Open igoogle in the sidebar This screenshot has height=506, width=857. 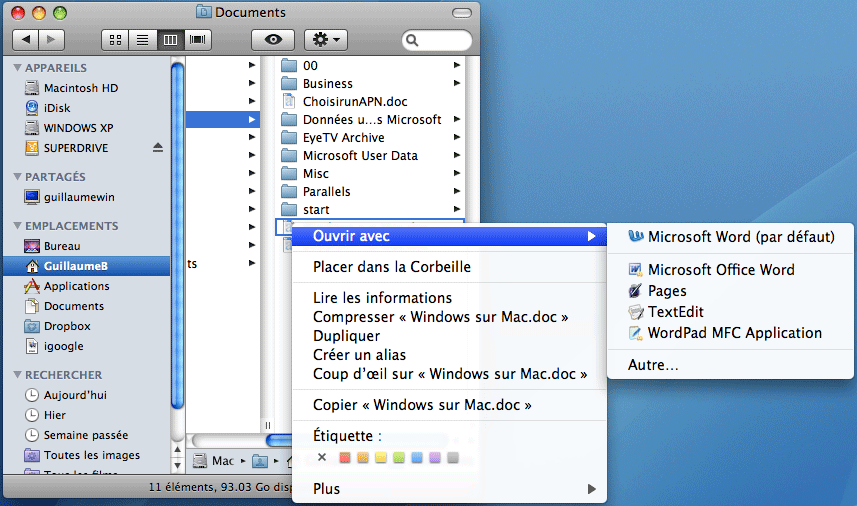click(63, 346)
